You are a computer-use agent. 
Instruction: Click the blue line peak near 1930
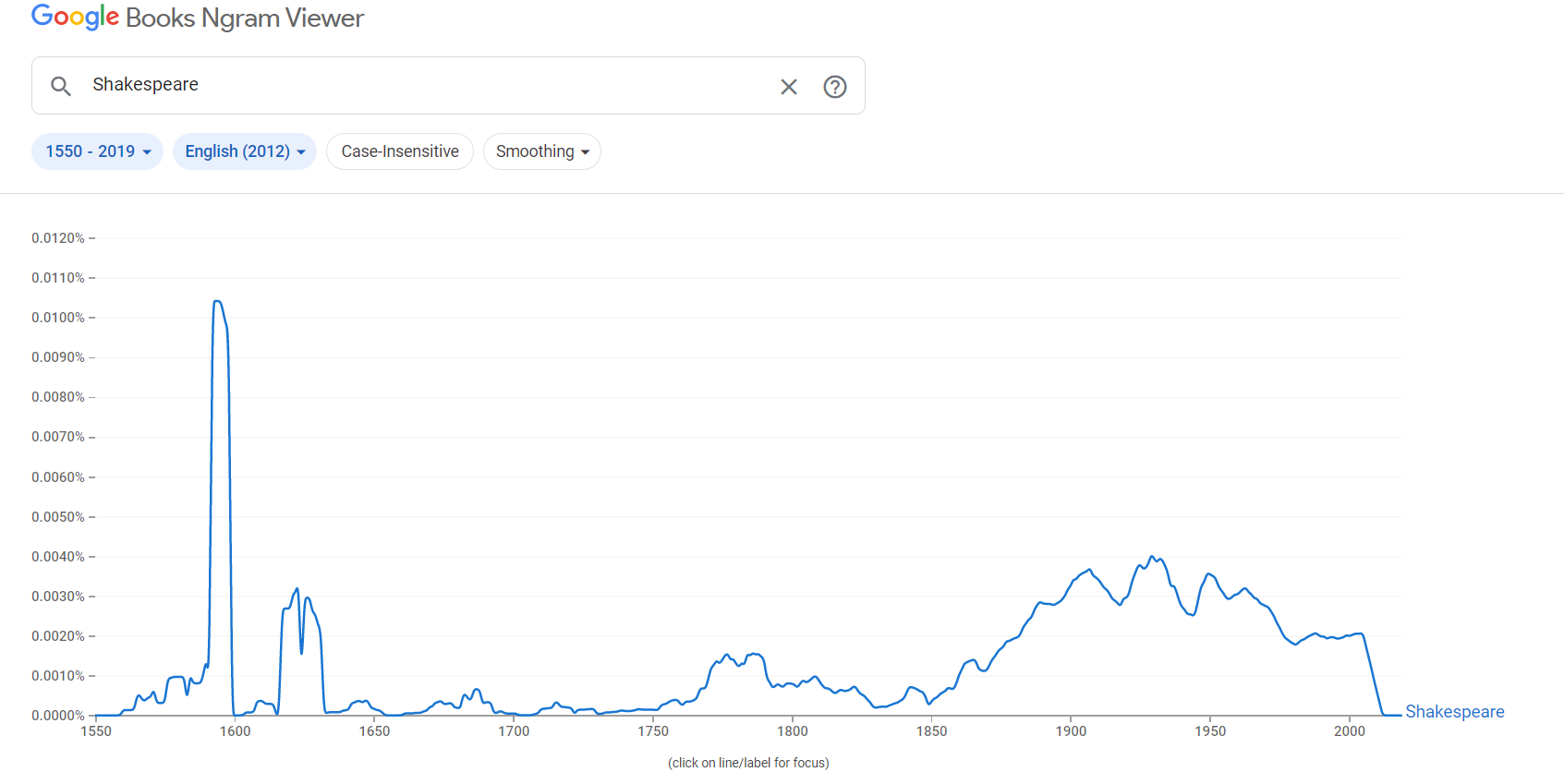pos(1152,557)
